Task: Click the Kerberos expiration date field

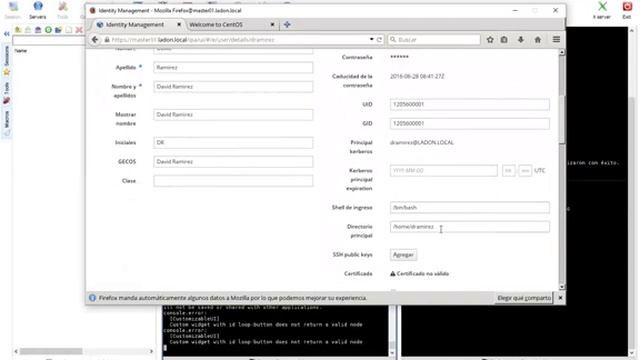Action: point(444,171)
